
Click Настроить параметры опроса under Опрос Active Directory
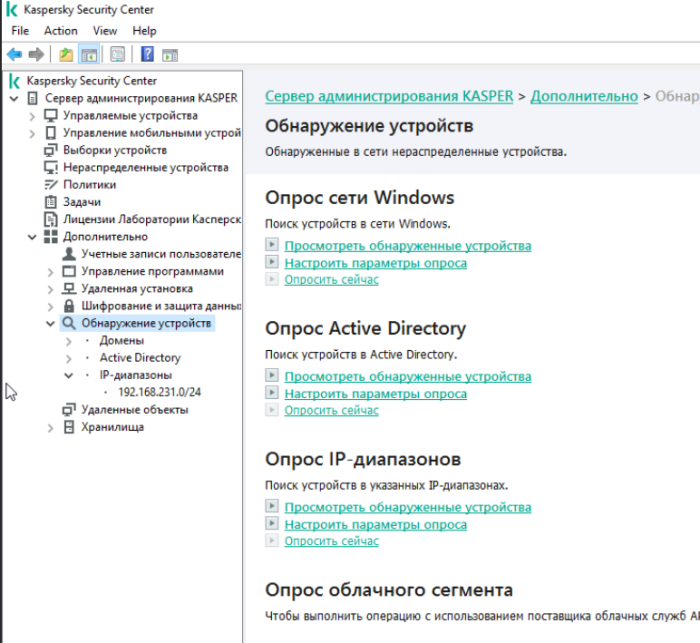click(x=376, y=394)
